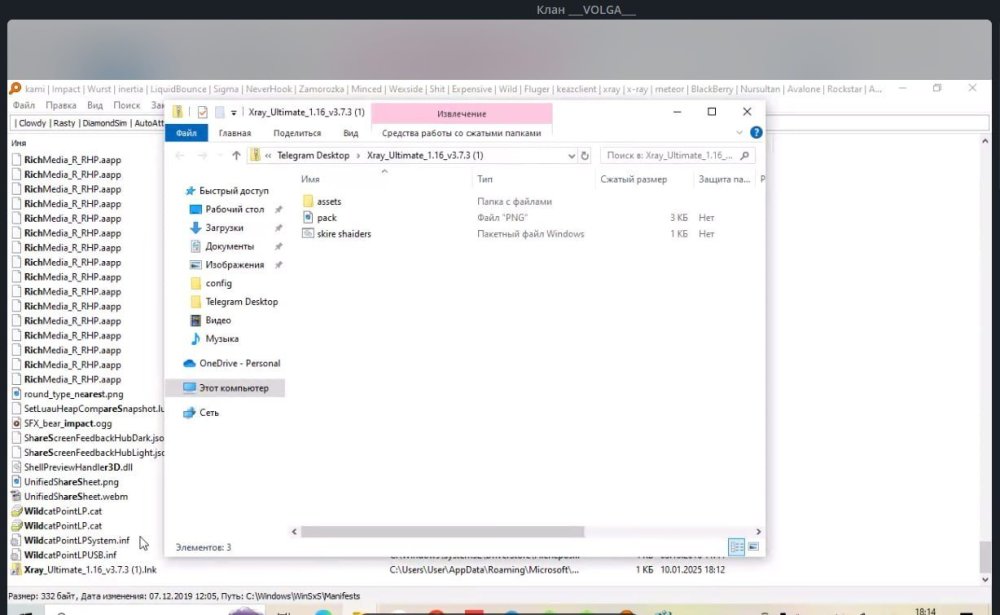Select the skire shaiders batch file
Viewport: 1000px width, 615px height.
click(343, 234)
